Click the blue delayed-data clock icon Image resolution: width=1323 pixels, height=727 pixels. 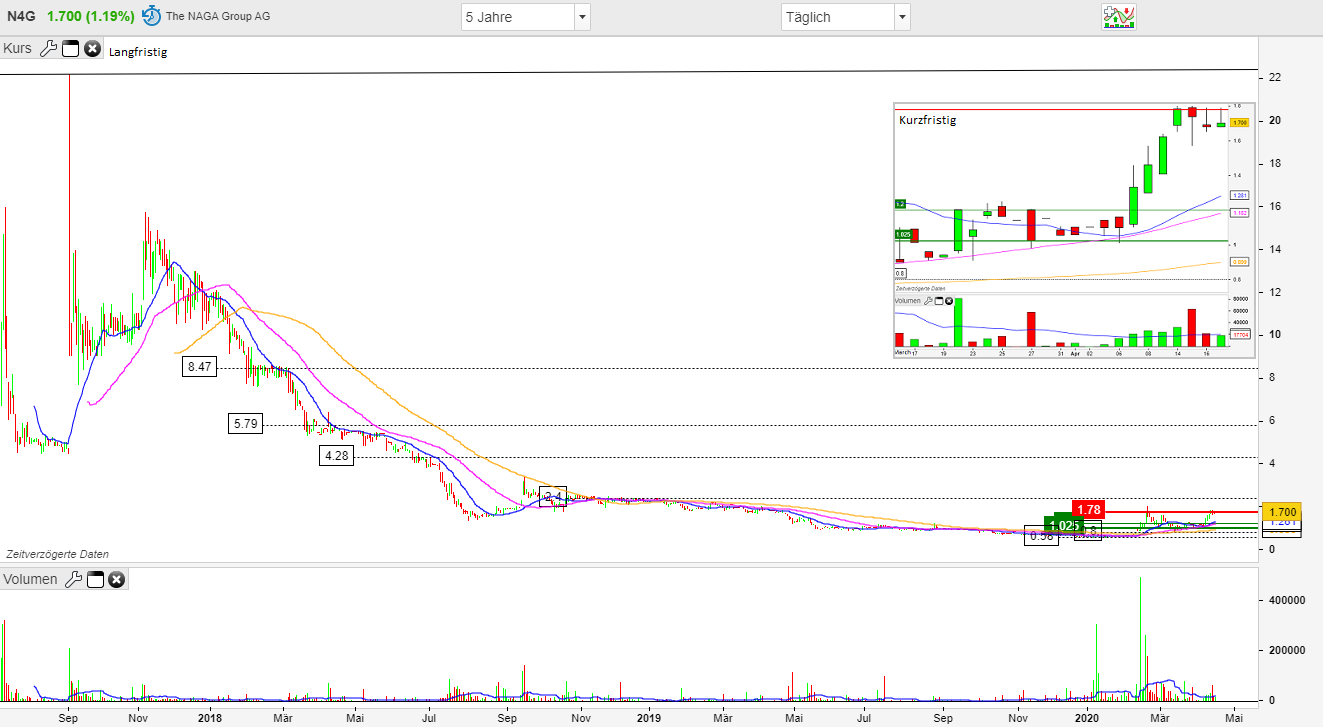[x=150, y=15]
